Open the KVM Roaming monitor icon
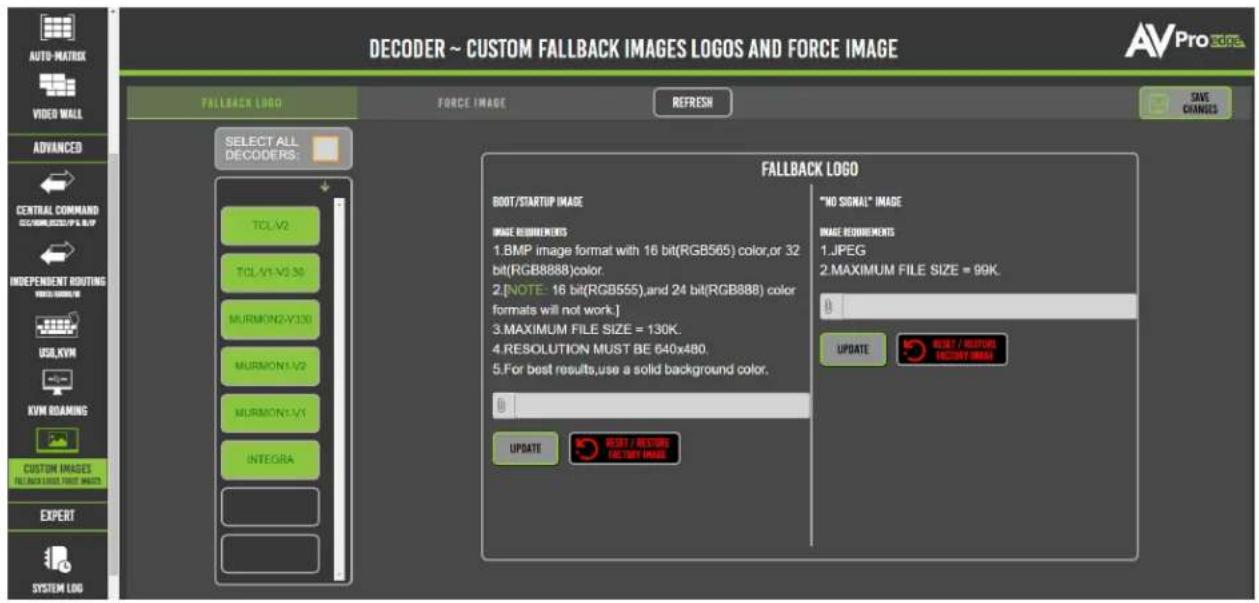Screen dimensions: 1259x603 (56, 384)
